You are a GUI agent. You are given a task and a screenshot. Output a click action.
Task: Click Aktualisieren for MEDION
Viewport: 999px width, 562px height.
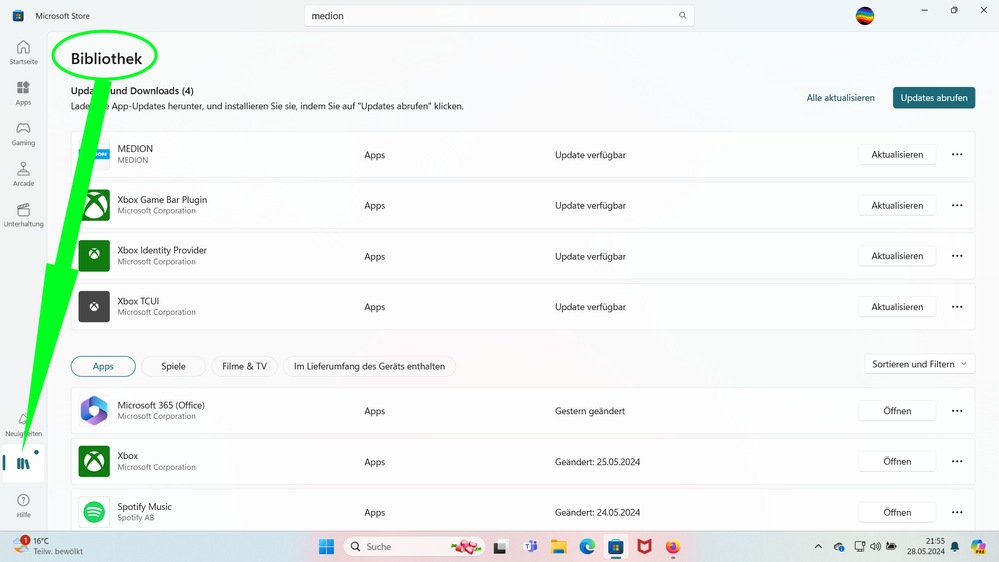897,154
